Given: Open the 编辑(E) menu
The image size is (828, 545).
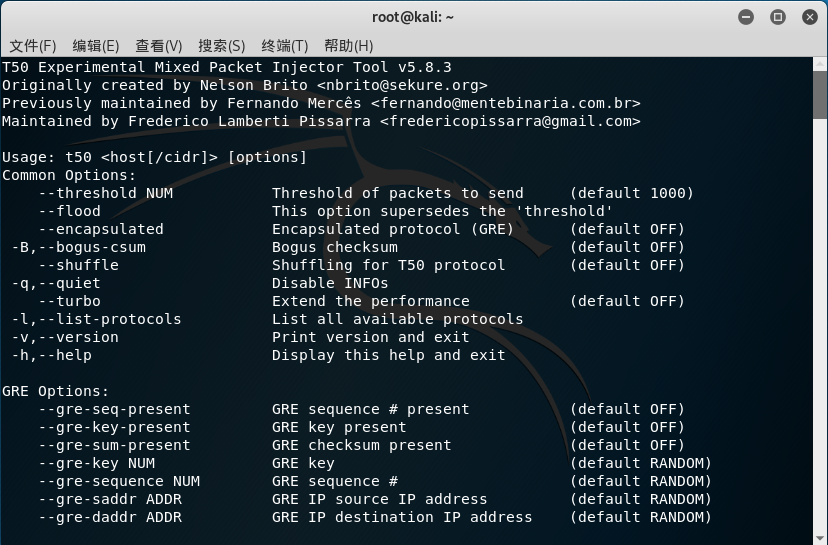Looking at the screenshot, I should click(x=96, y=46).
